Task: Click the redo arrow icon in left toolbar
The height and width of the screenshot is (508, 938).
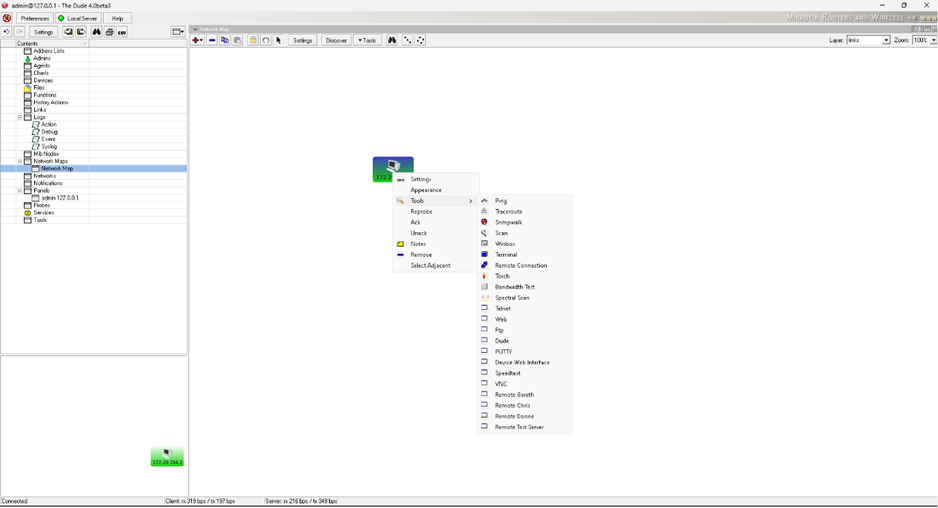Action: 20,32
